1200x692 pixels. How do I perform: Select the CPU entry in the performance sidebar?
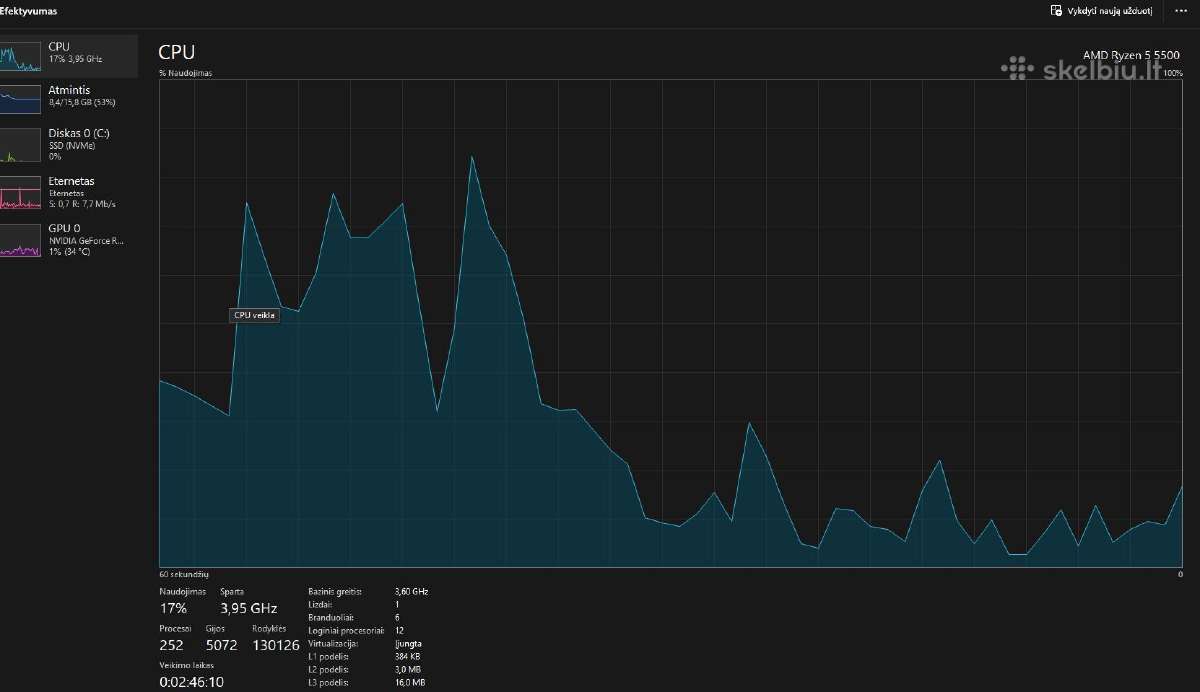pos(68,56)
